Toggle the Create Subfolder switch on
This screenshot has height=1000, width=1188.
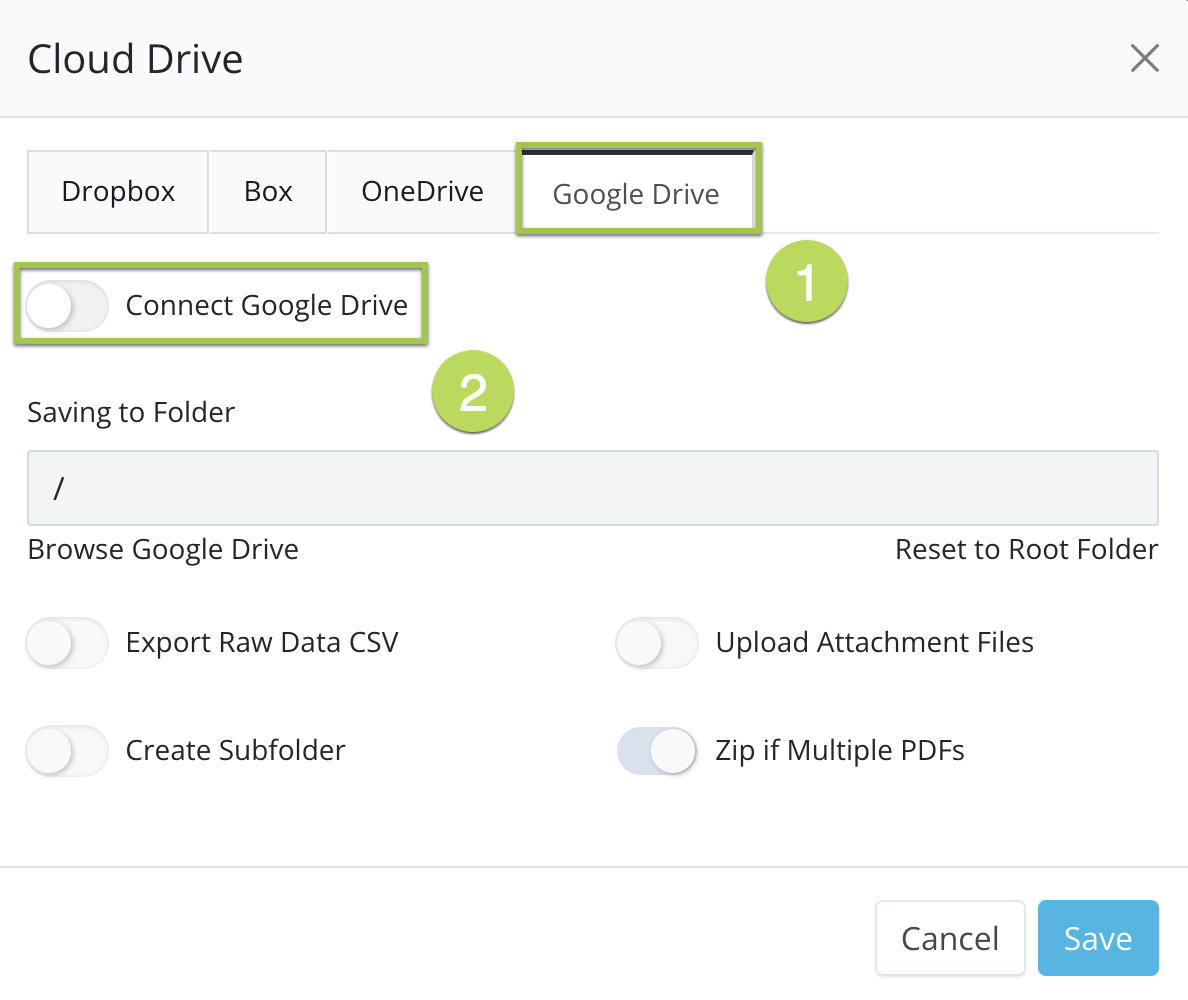pos(66,751)
